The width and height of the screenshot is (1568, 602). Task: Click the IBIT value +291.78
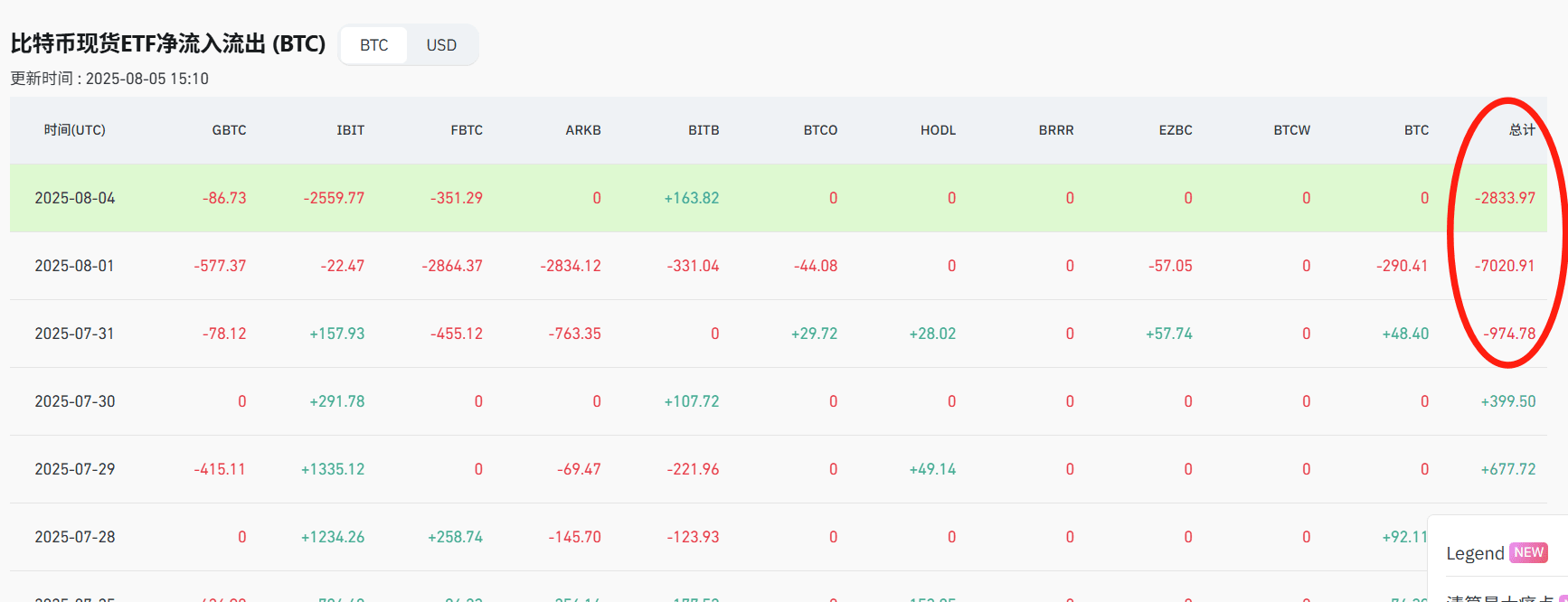(337, 401)
